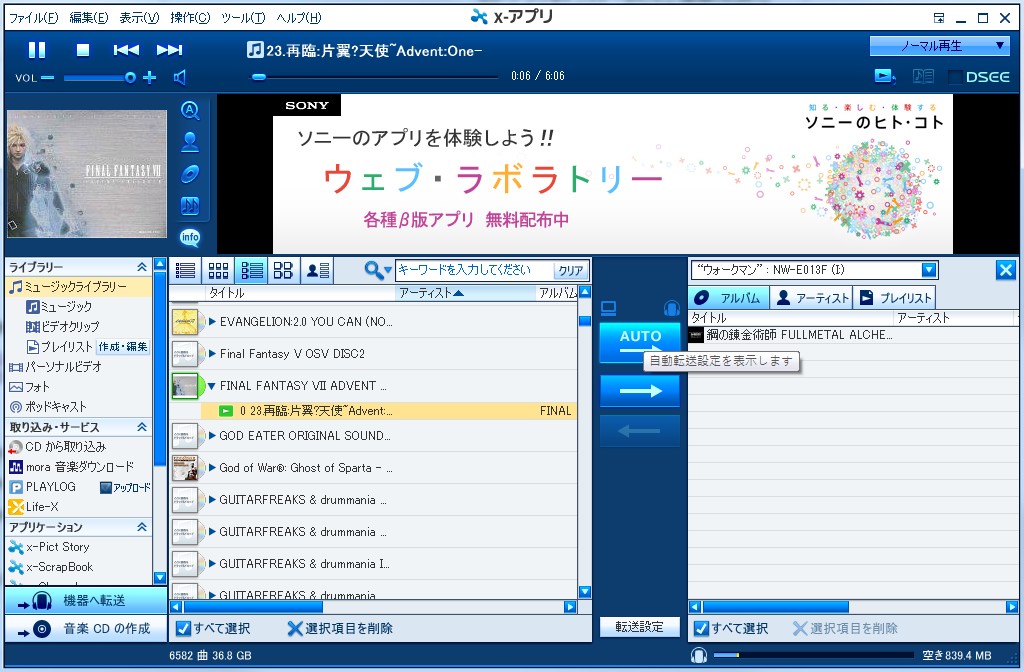Click the album search icon beside artwork
Screen dimensions: 1024x672
[190, 110]
